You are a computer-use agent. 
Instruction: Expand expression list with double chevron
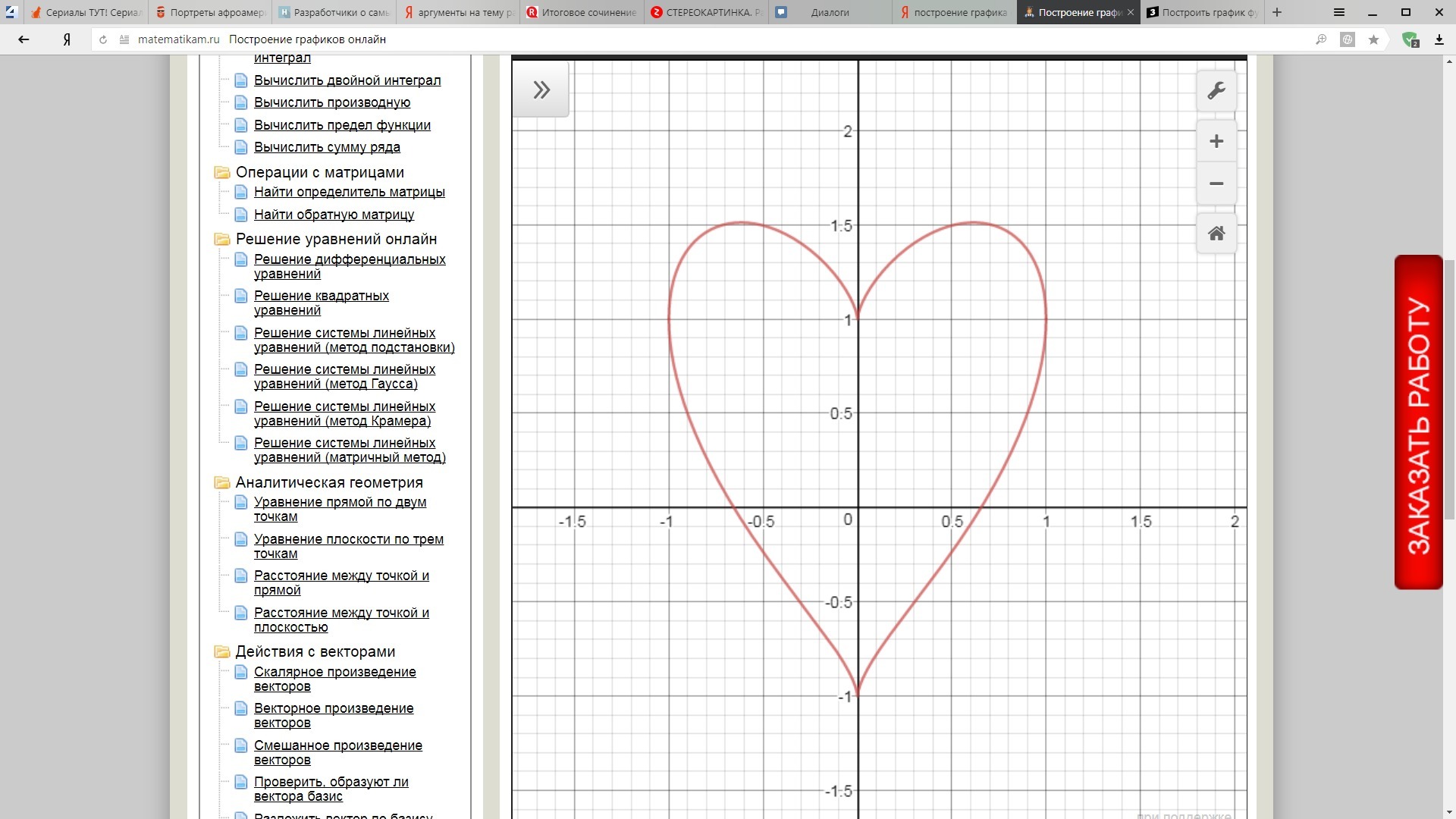[x=541, y=90]
